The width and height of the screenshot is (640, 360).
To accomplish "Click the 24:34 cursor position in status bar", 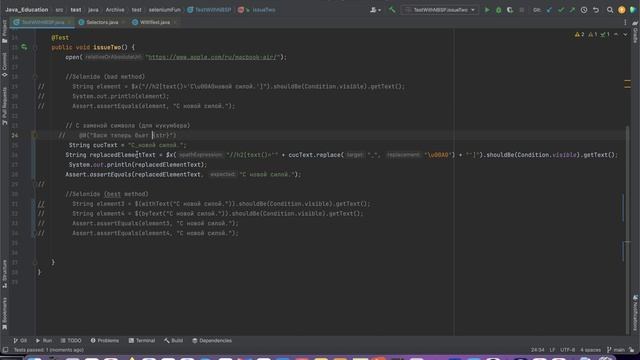I will coord(538,350).
